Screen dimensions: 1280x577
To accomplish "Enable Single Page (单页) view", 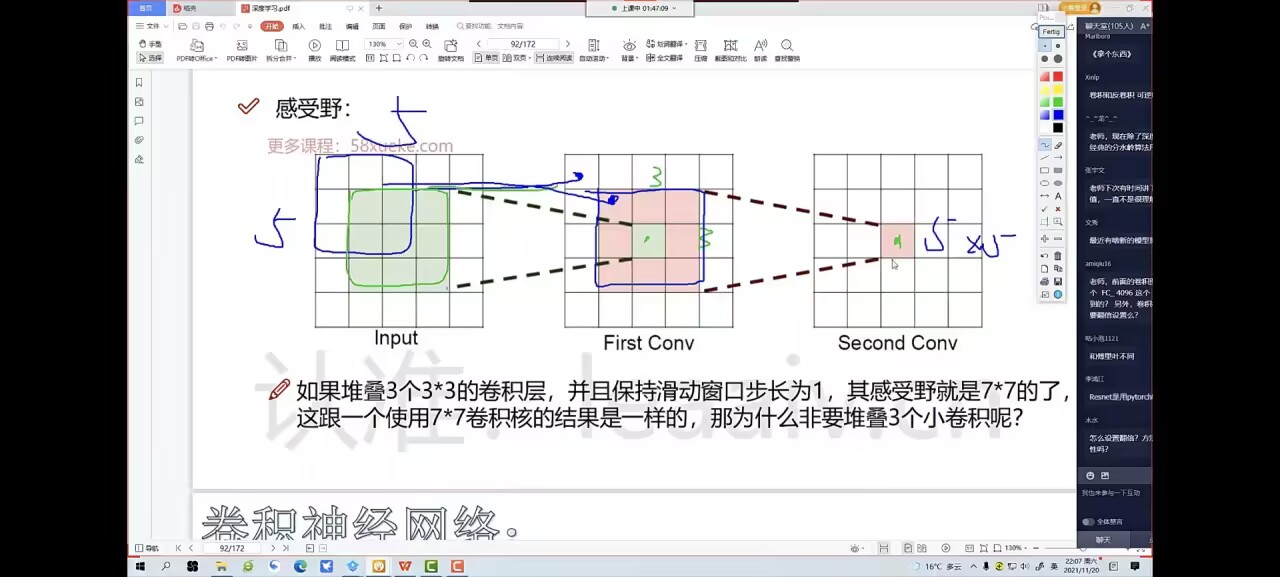I will [486, 58].
